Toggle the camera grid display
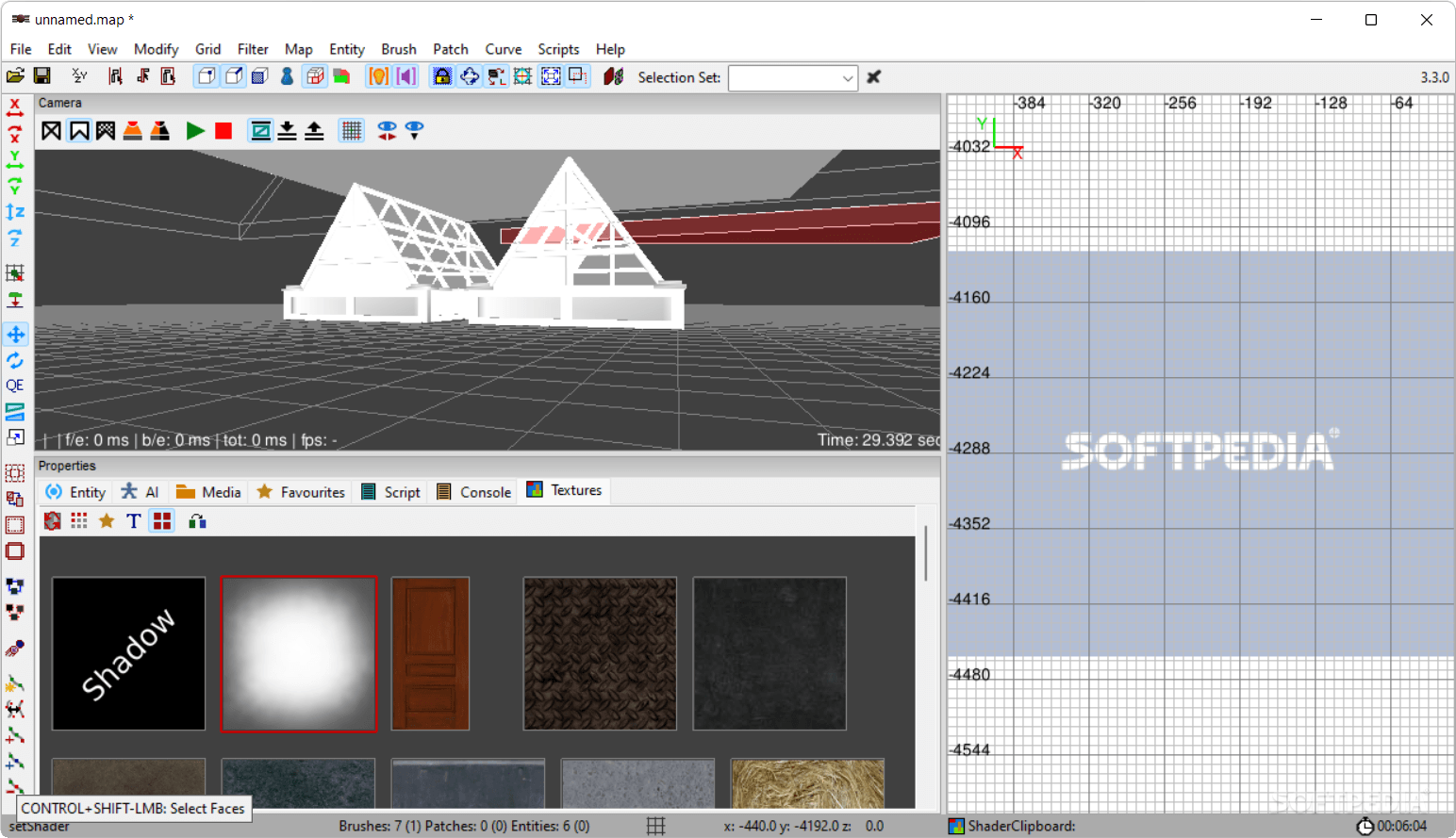 point(351,130)
